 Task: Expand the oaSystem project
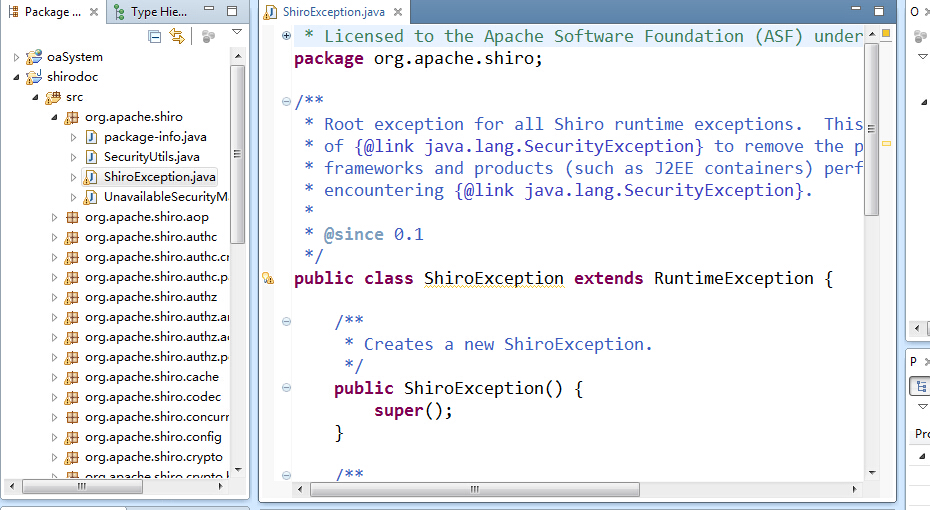tap(16, 58)
